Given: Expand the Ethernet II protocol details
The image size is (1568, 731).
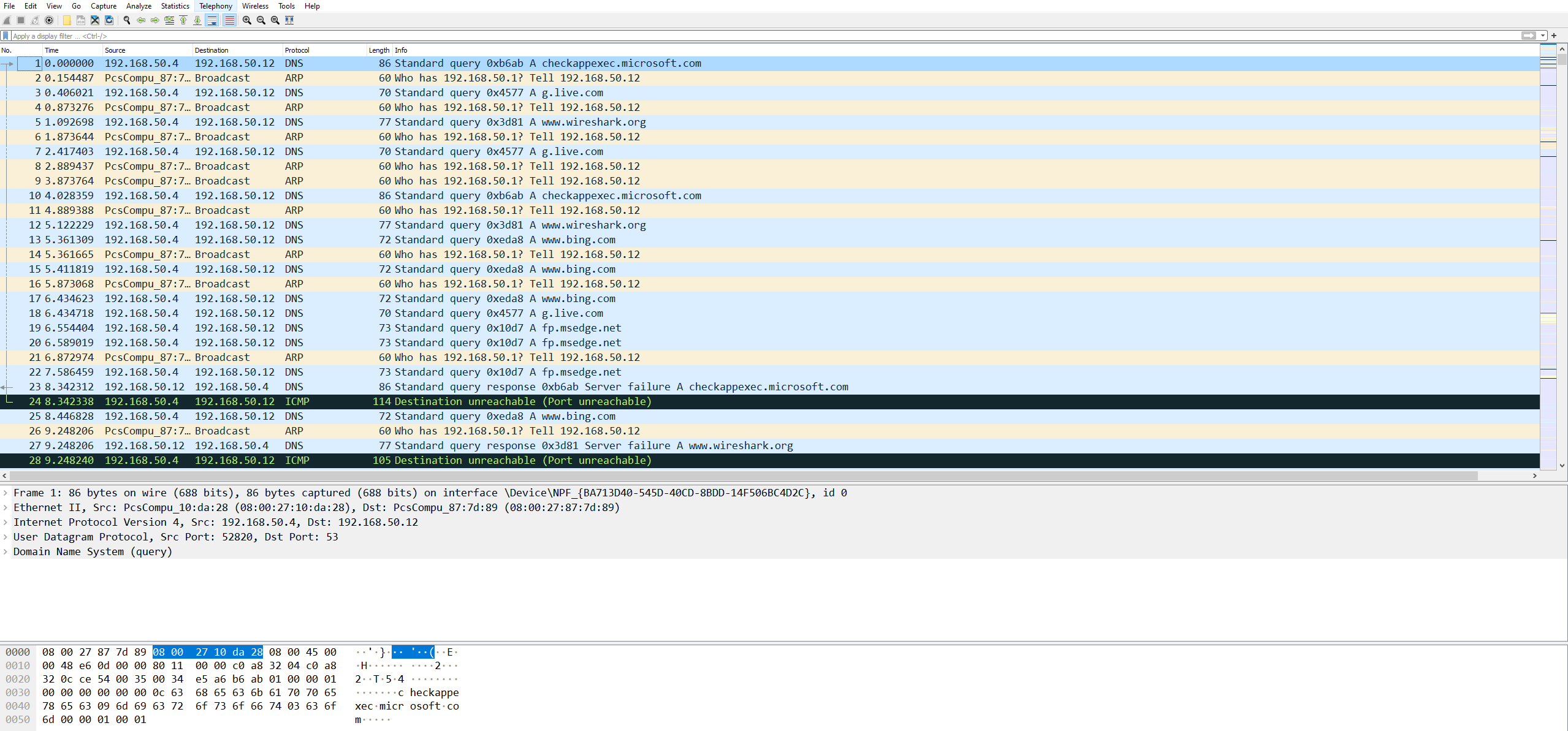Looking at the screenshot, I should [6, 507].
